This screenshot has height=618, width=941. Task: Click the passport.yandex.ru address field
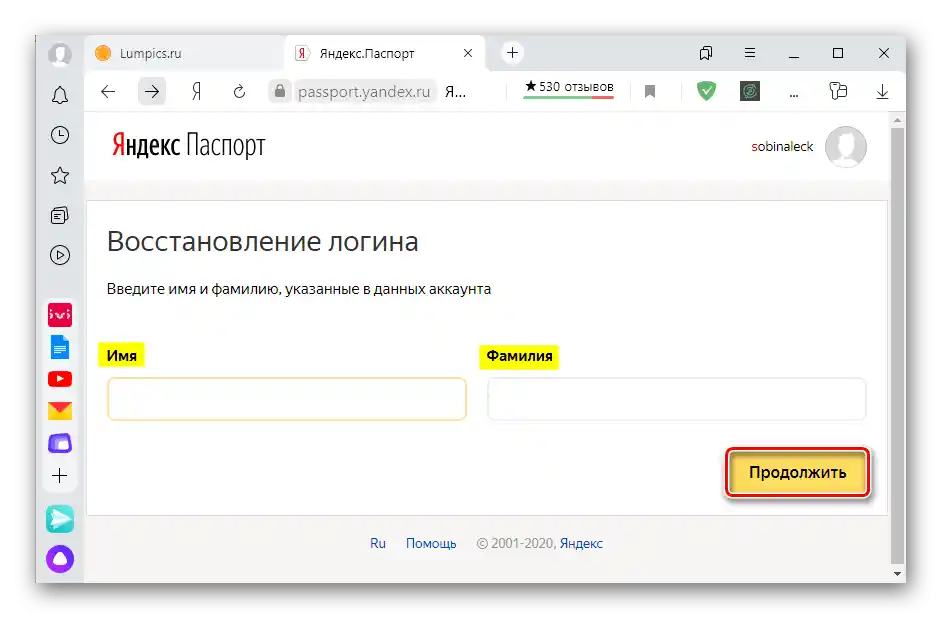(364, 92)
